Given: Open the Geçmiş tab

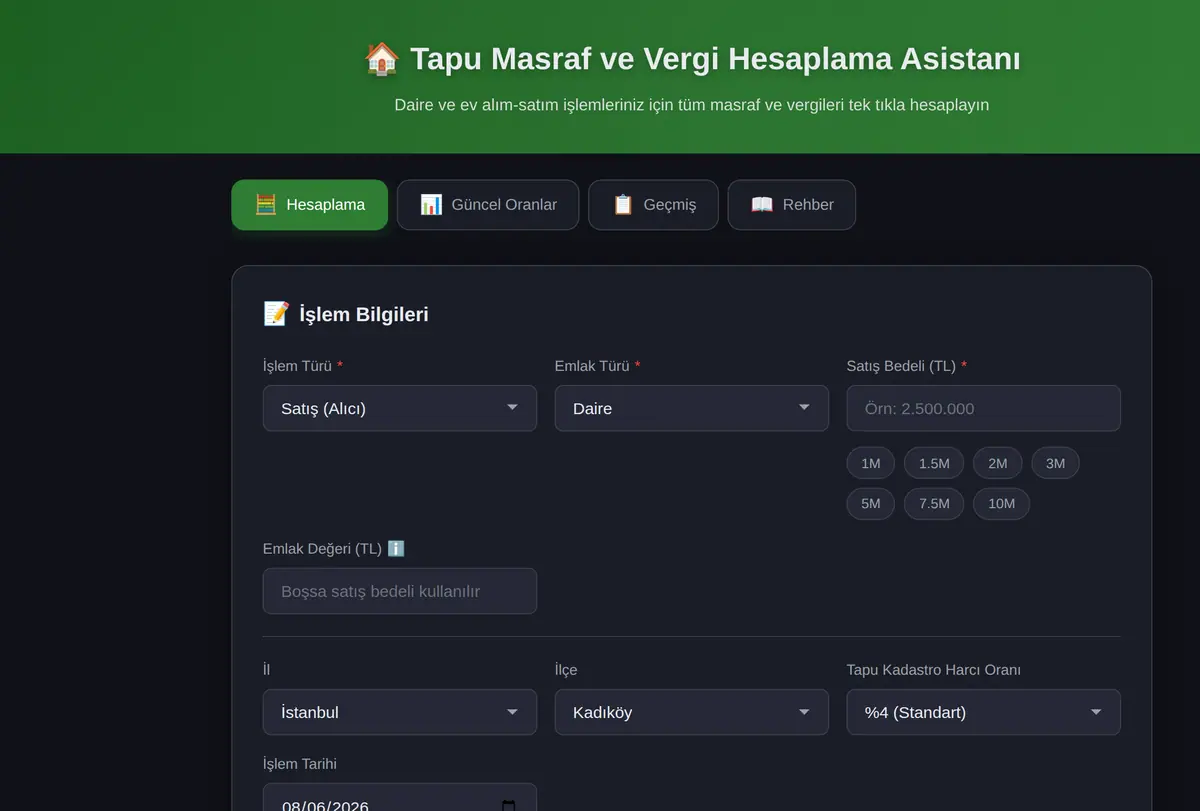Looking at the screenshot, I should click(653, 205).
